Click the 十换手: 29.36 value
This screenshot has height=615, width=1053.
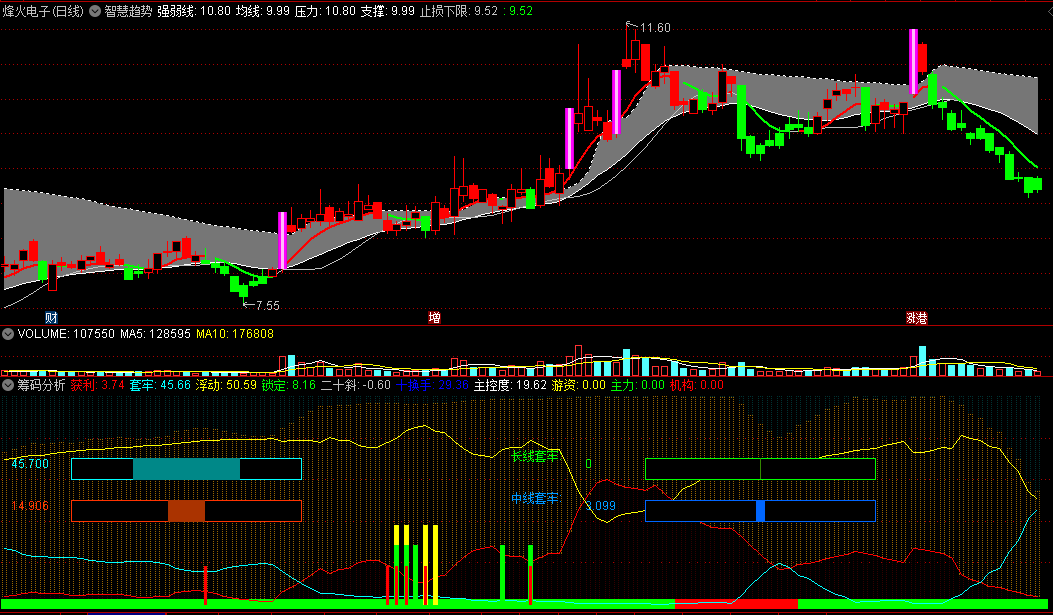point(432,385)
